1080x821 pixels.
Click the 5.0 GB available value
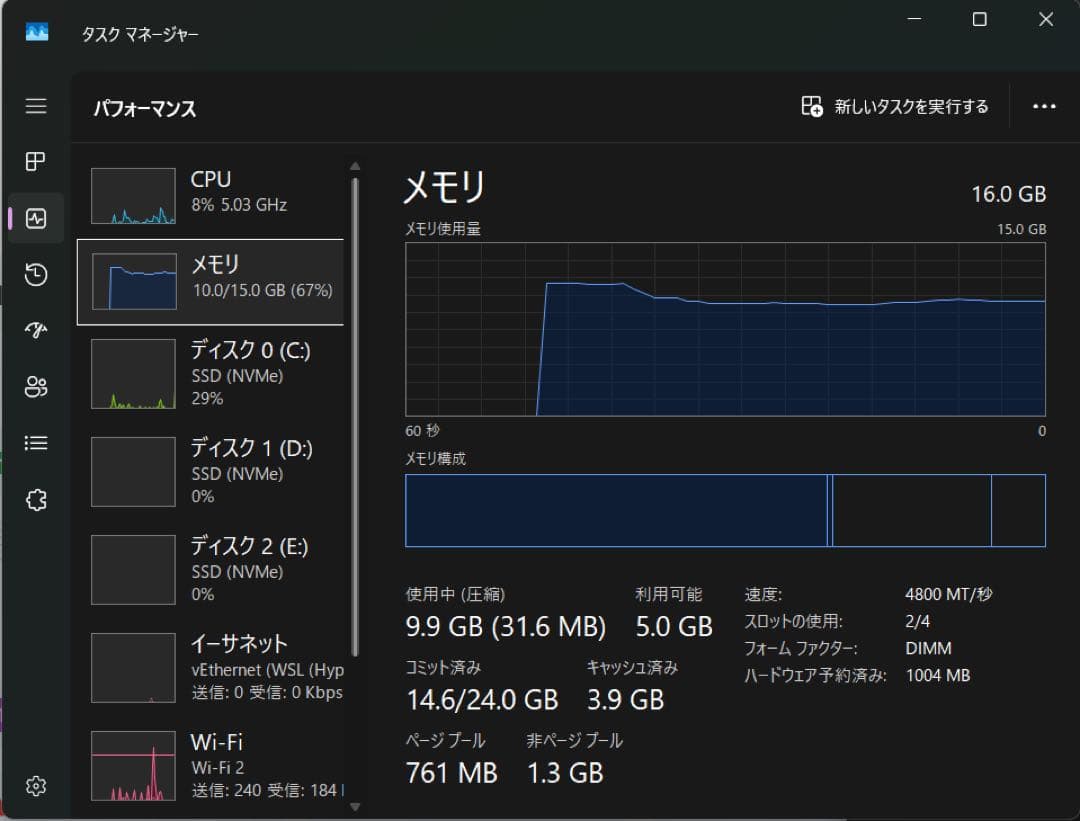pyautogui.click(x=674, y=627)
